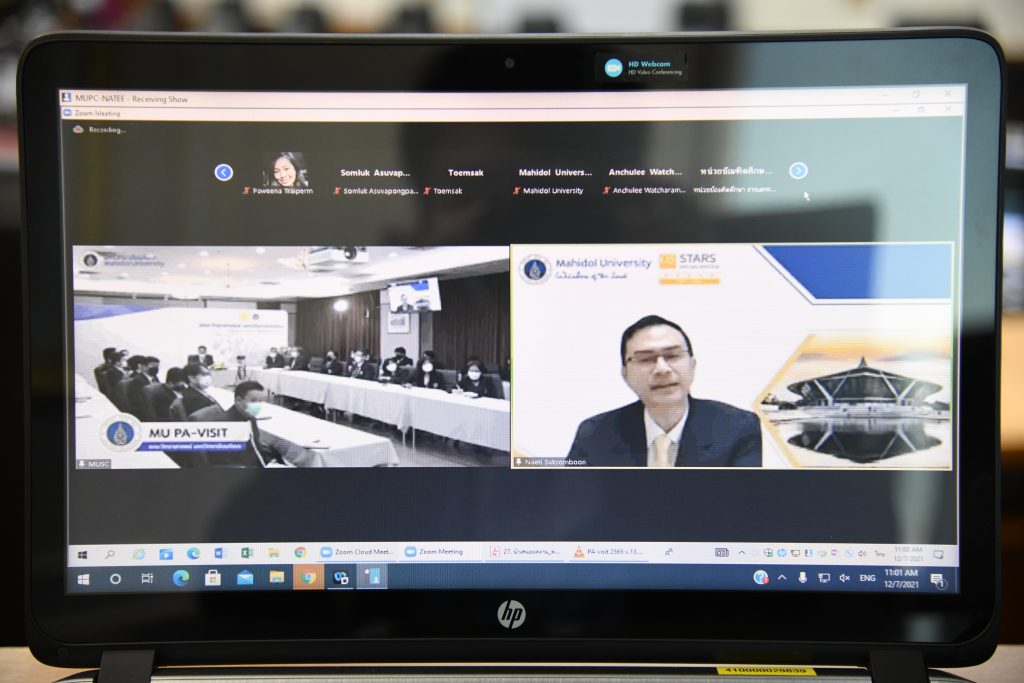Go to previous page of participant thumbnails
The image size is (1024, 683).
(x=223, y=172)
